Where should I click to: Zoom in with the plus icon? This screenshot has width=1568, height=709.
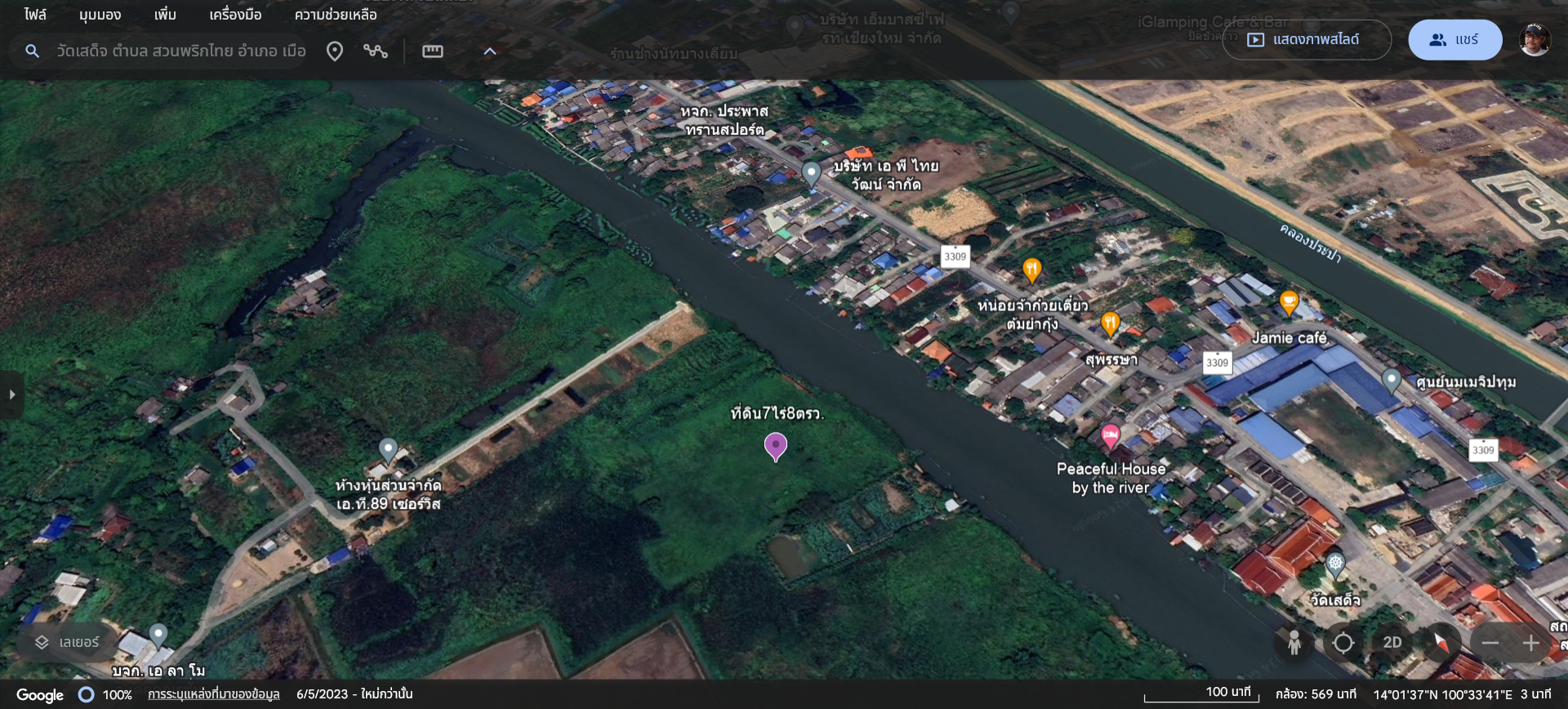click(x=1530, y=643)
